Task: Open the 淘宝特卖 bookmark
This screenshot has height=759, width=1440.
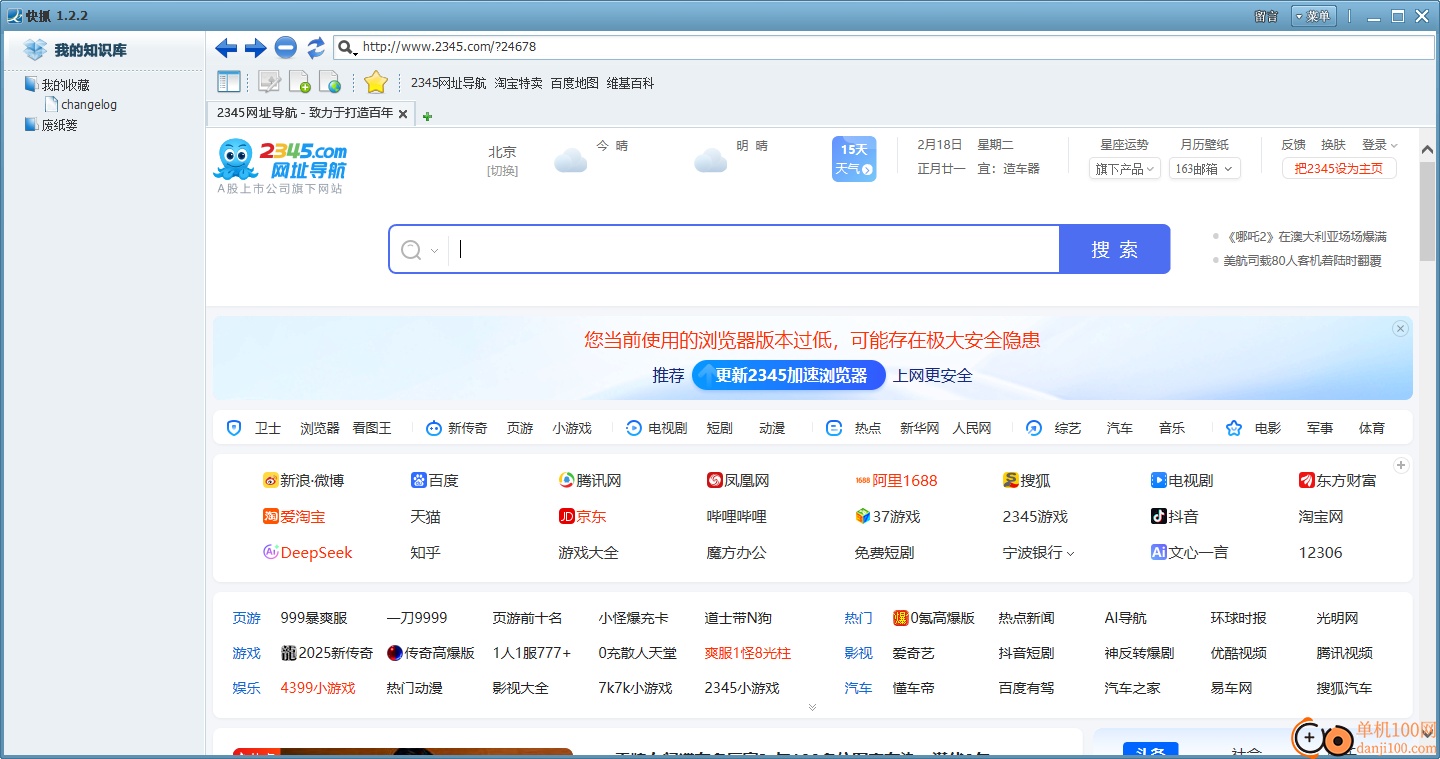Action: click(x=518, y=83)
